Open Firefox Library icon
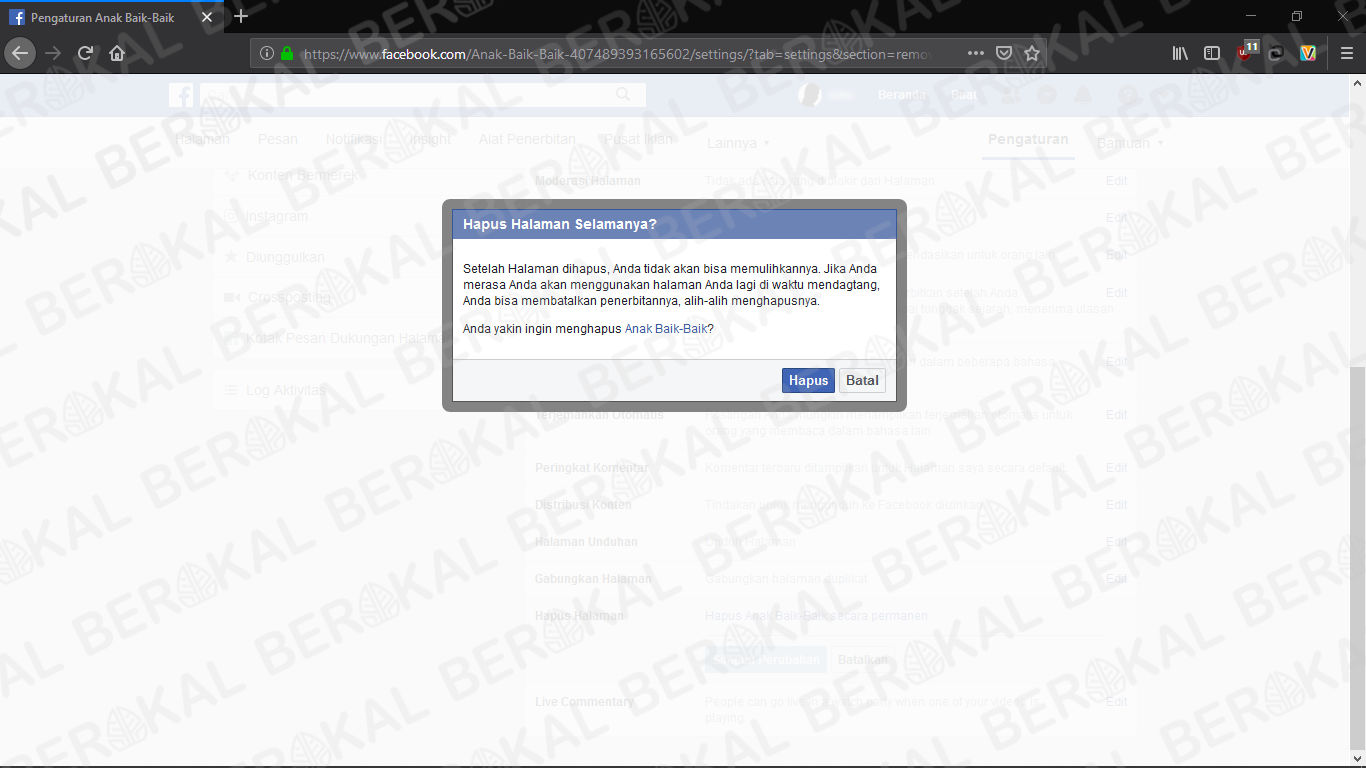 [x=1180, y=53]
